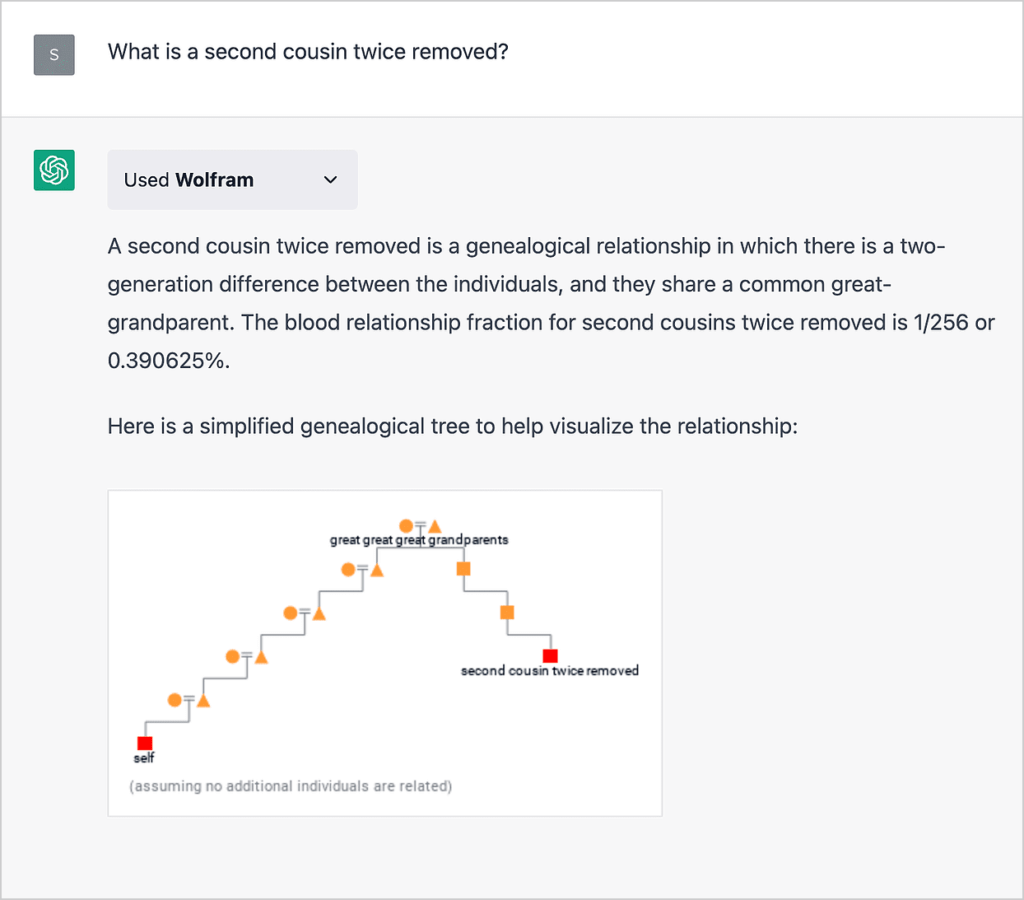Click the red square labeled self
This screenshot has width=1024, height=900.
(144, 742)
